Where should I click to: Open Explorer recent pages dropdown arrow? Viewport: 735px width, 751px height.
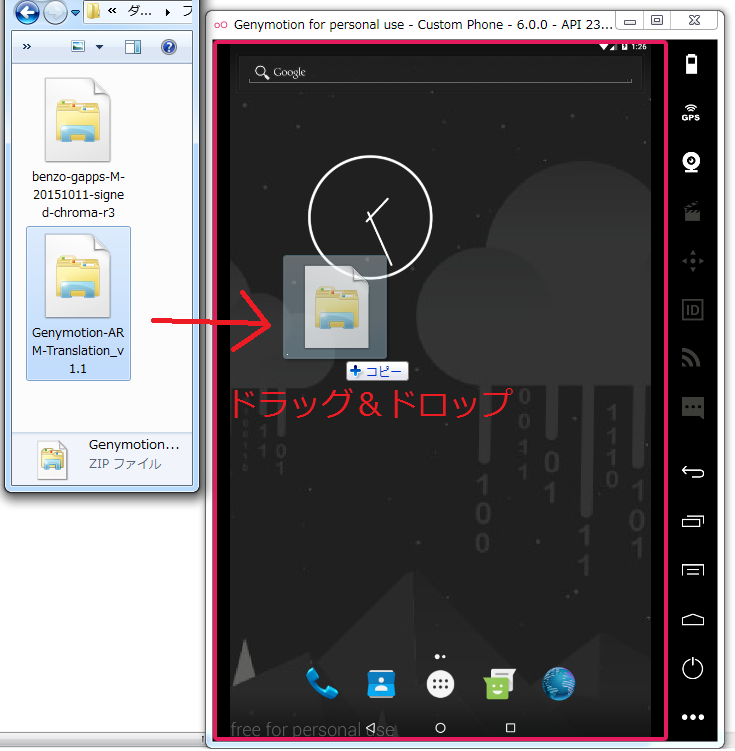[x=76, y=13]
